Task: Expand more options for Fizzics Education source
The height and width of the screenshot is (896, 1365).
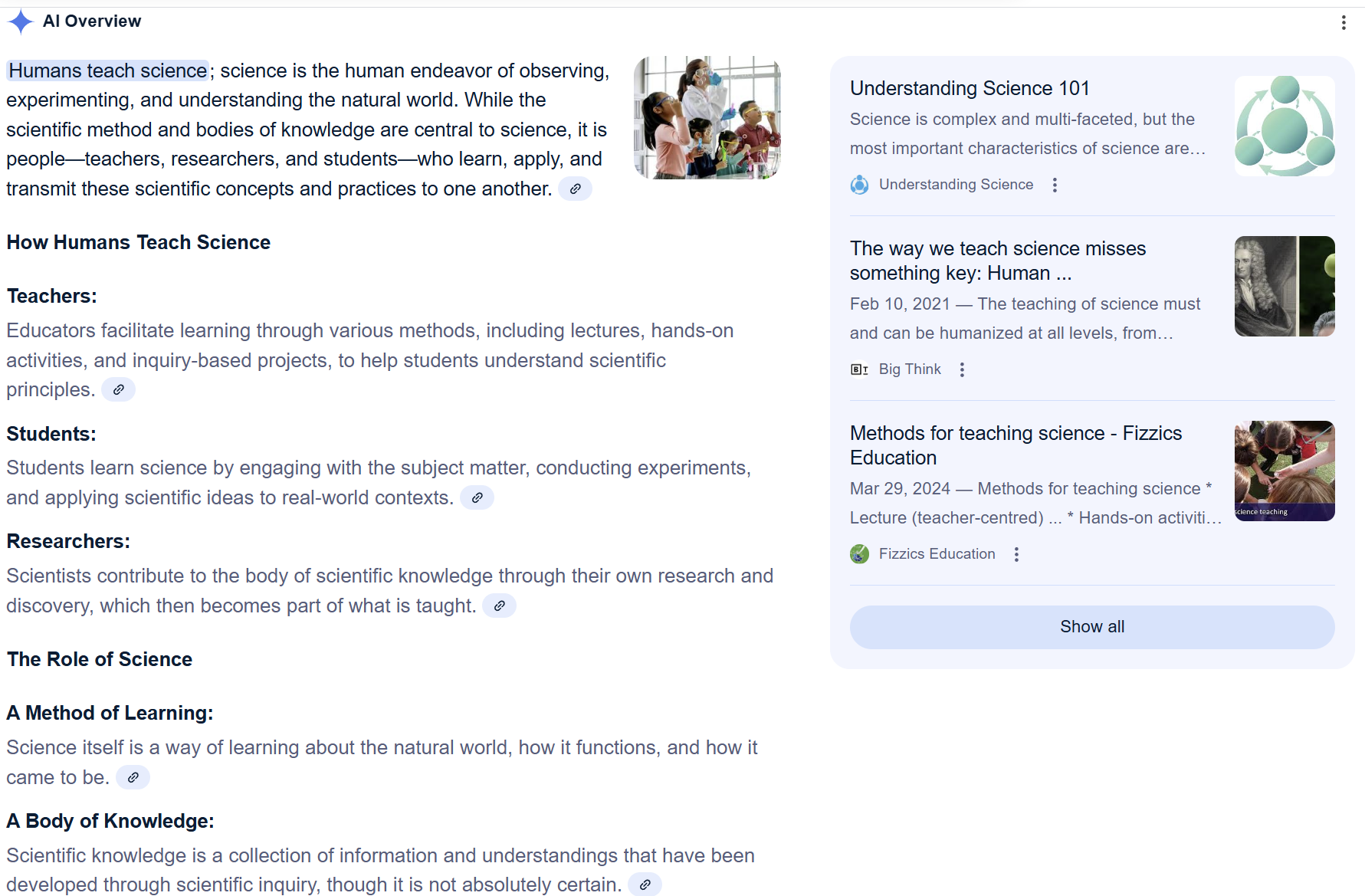Action: pos(1016,554)
